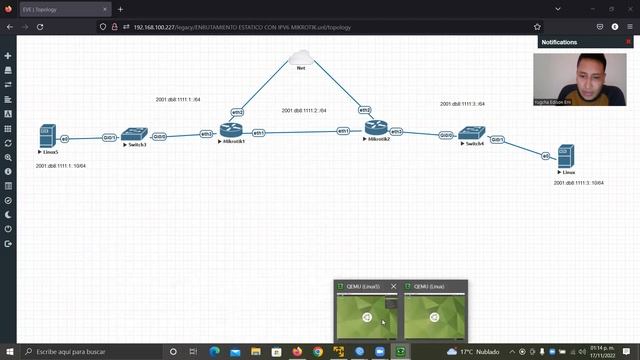Toggle Lock lab check-circle icon
The height and width of the screenshot is (360, 640).
pyautogui.click(x=8, y=200)
